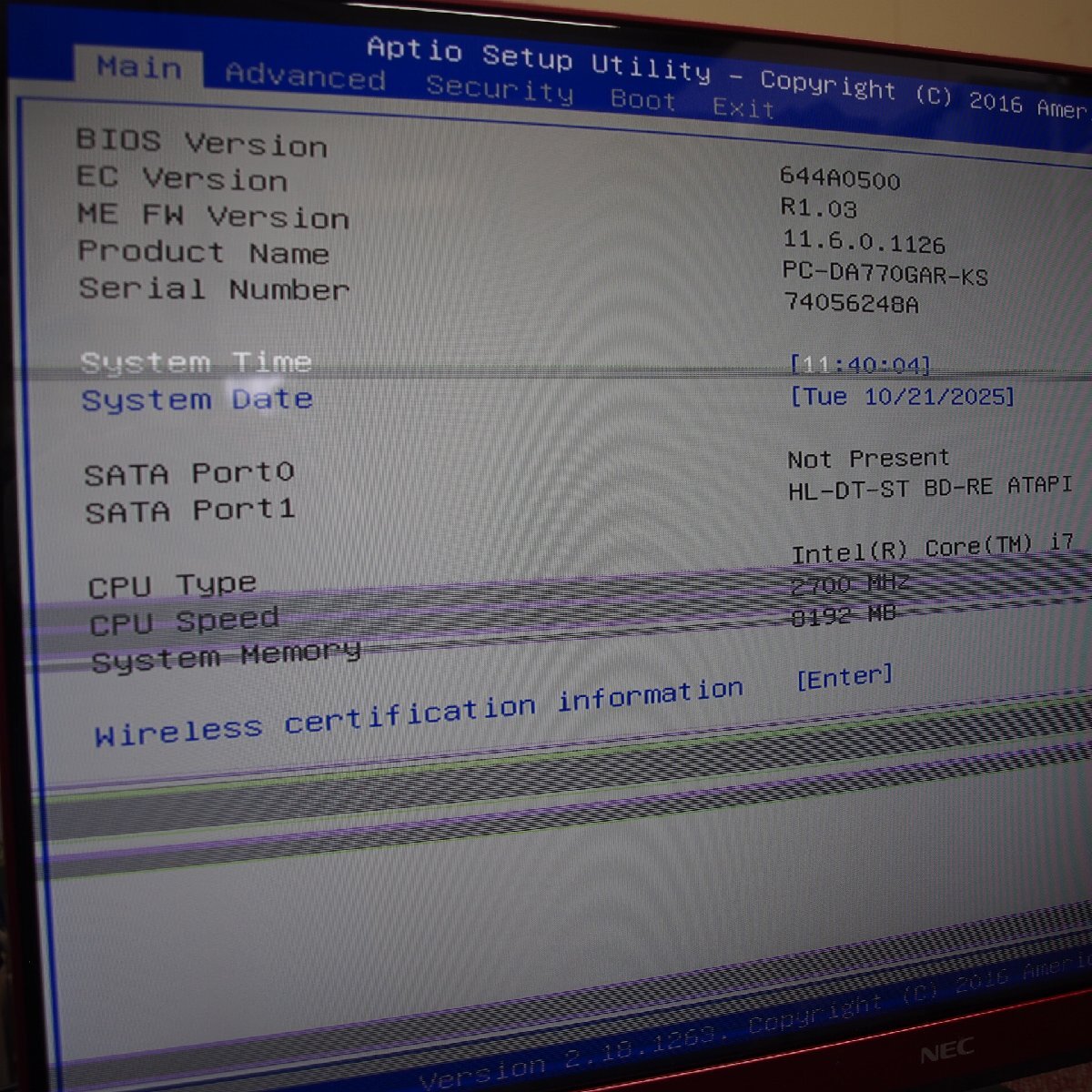Click the System Memory label
This screenshot has width=1092, height=1092.
[226, 655]
